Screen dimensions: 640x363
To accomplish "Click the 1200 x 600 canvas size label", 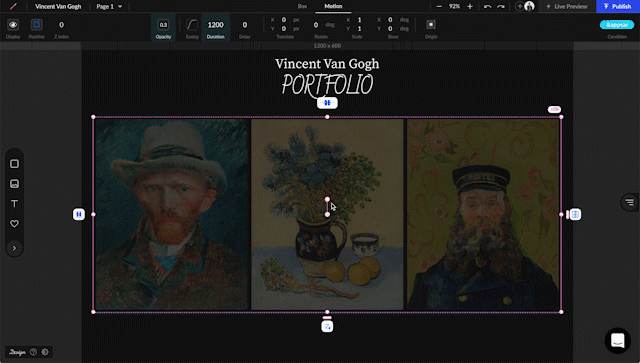I will (327, 46).
